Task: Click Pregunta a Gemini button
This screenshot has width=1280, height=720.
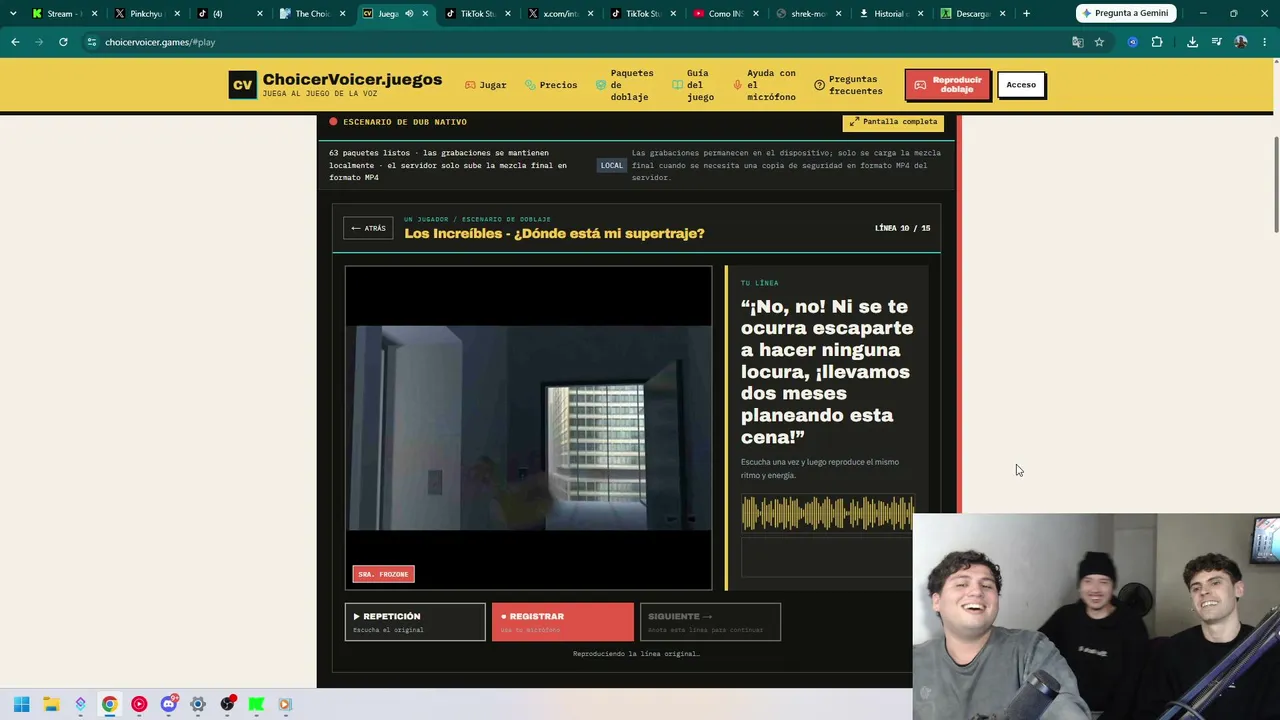Action: pyautogui.click(x=1126, y=13)
